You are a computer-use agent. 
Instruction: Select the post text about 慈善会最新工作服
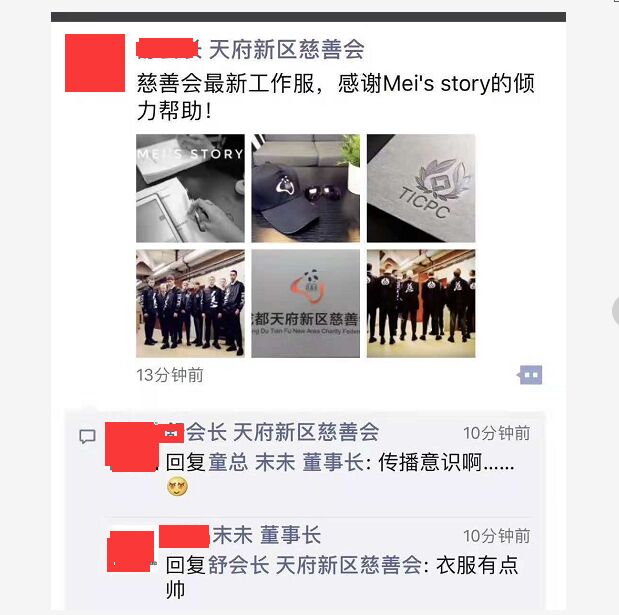(336, 97)
